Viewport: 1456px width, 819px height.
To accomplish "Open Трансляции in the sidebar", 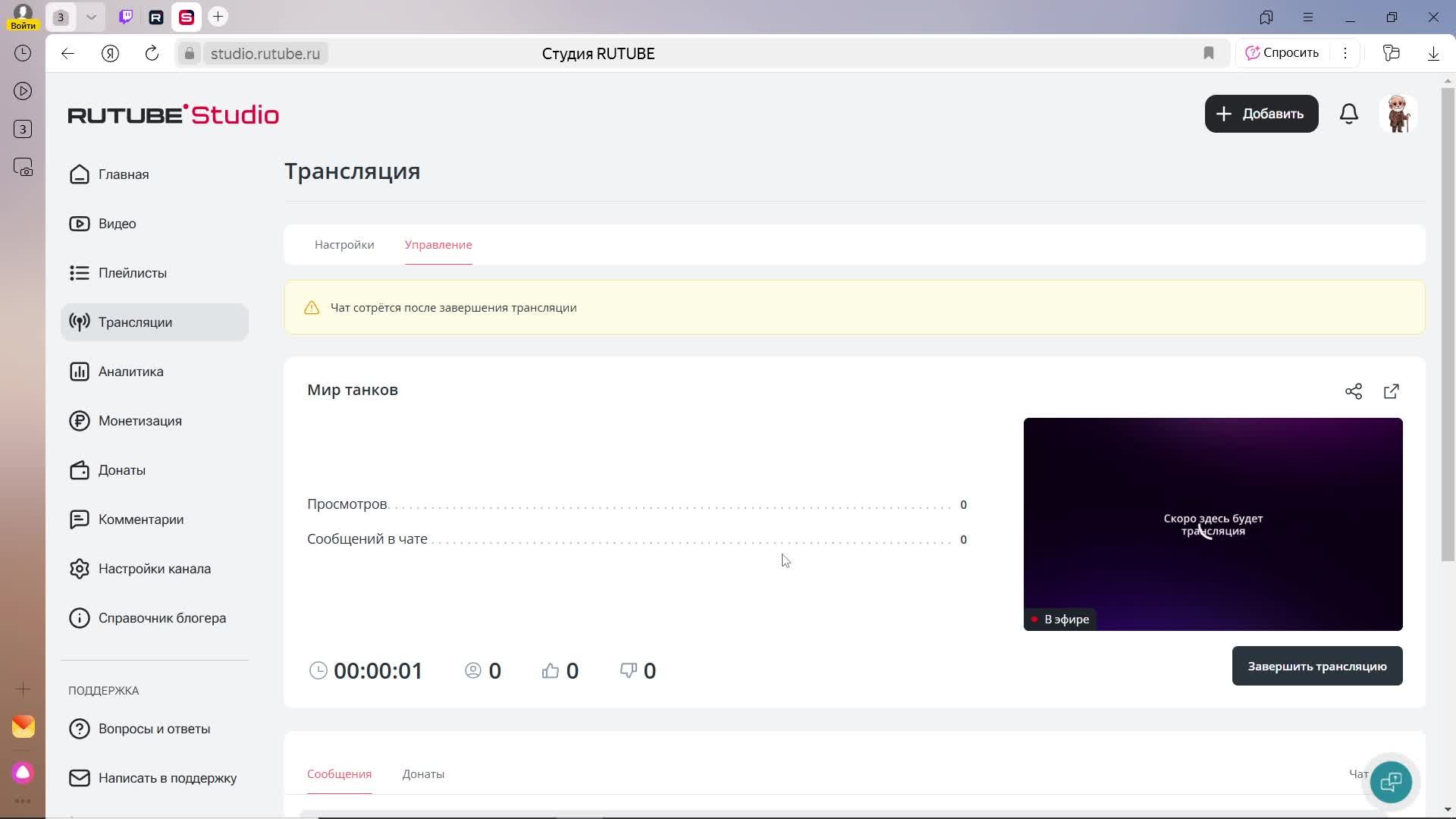I will 155,322.
